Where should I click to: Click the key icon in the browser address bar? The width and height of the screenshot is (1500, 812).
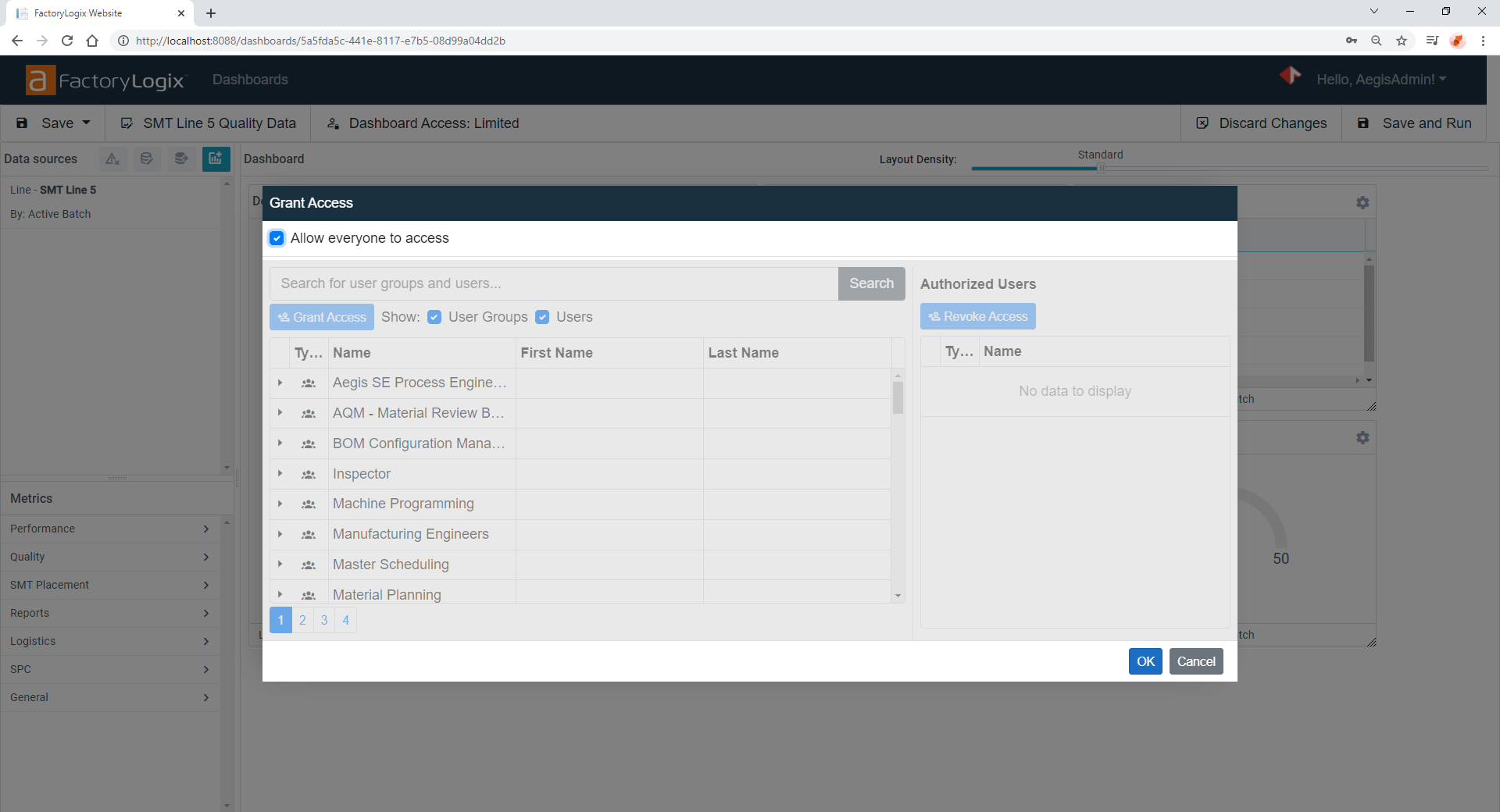coord(1352,41)
